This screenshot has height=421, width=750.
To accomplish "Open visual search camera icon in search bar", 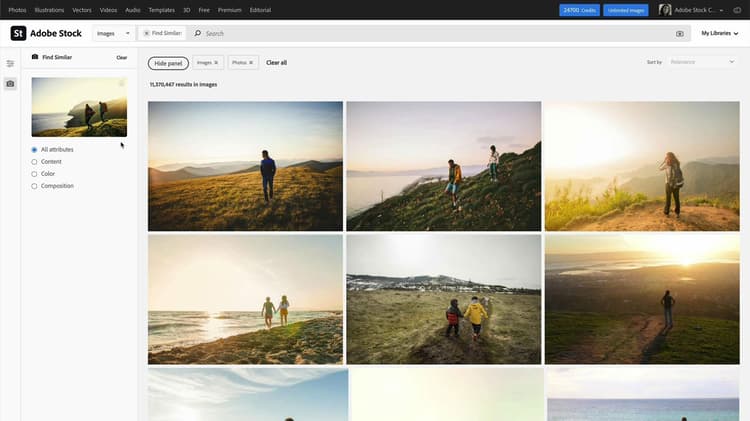I will click(680, 33).
